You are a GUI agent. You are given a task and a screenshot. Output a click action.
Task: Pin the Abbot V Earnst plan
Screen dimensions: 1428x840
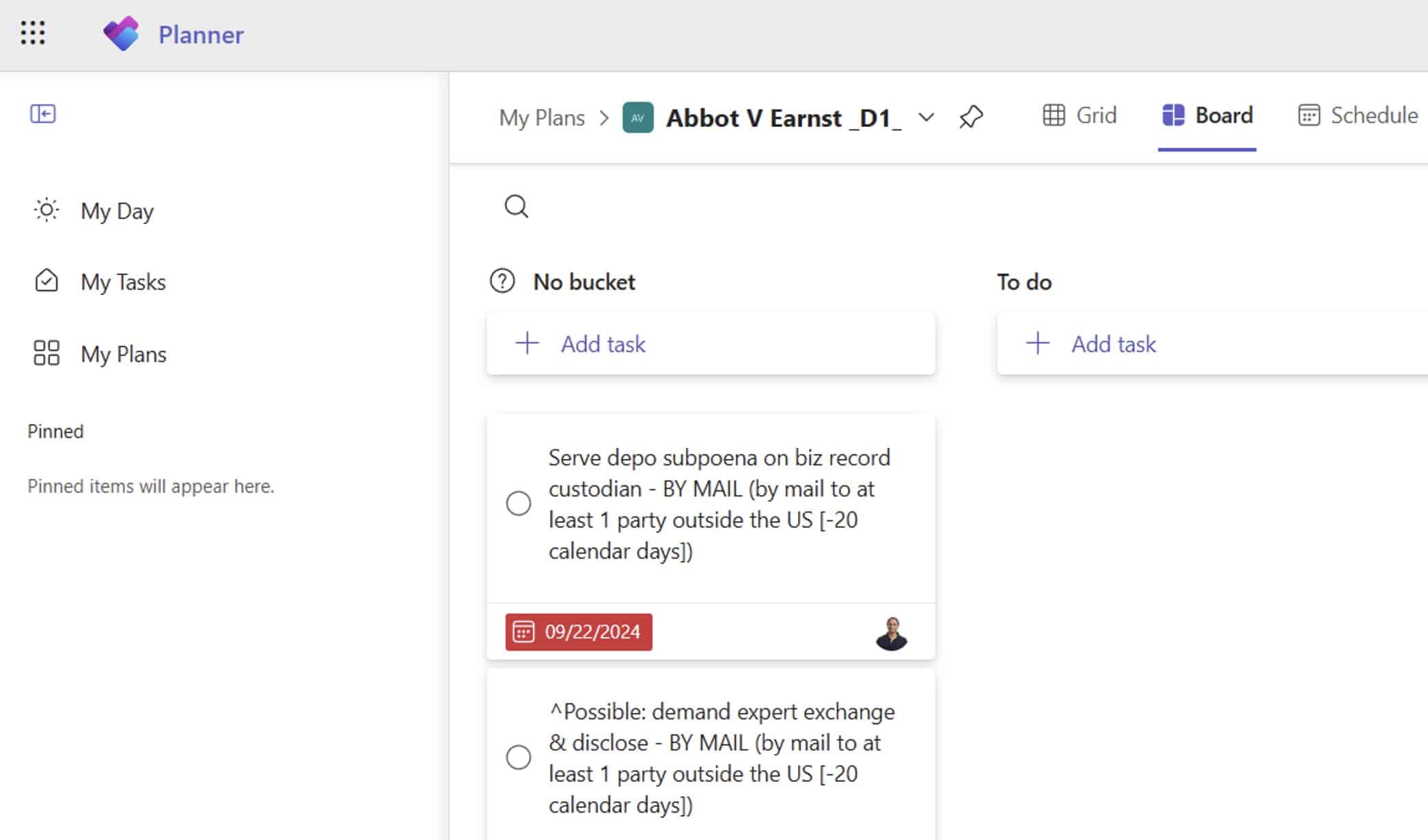(970, 117)
